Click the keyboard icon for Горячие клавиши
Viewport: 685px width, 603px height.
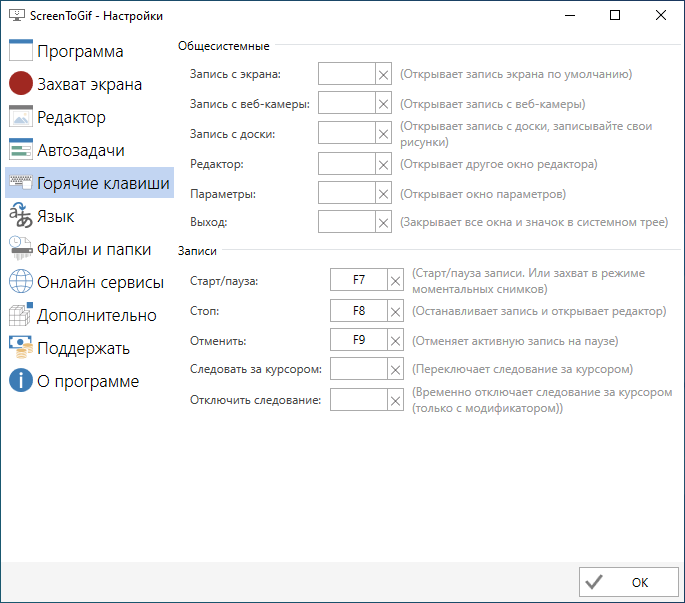coord(21,182)
